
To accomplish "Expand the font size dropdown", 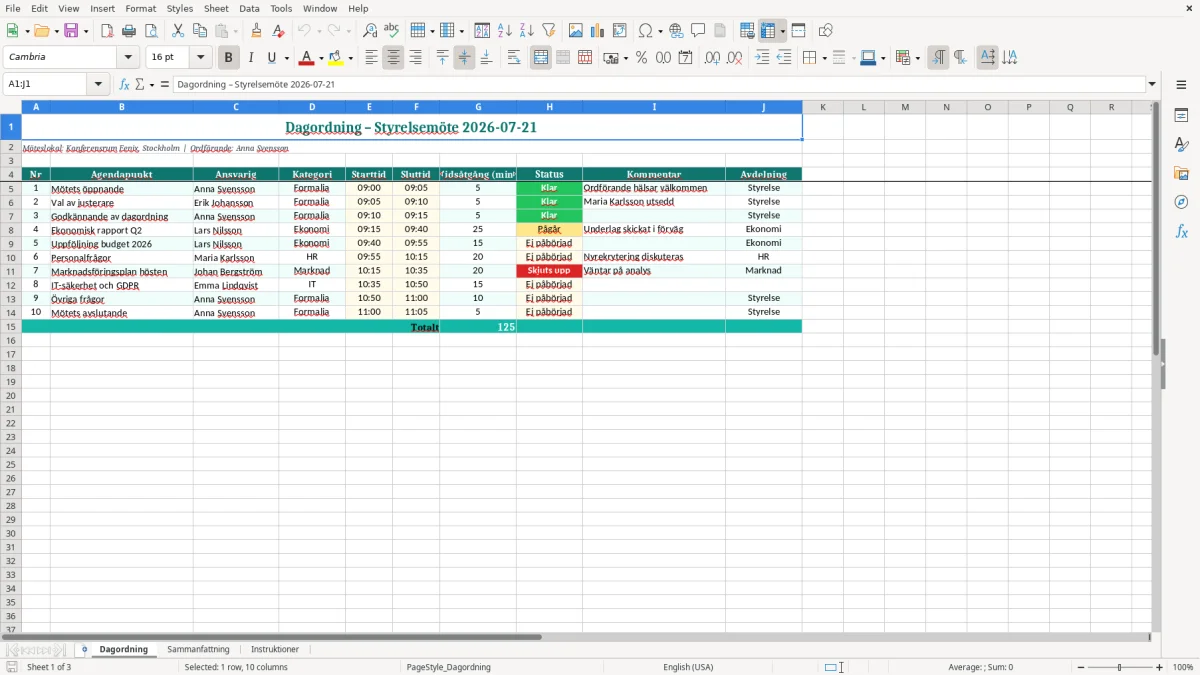I will [201, 58].
